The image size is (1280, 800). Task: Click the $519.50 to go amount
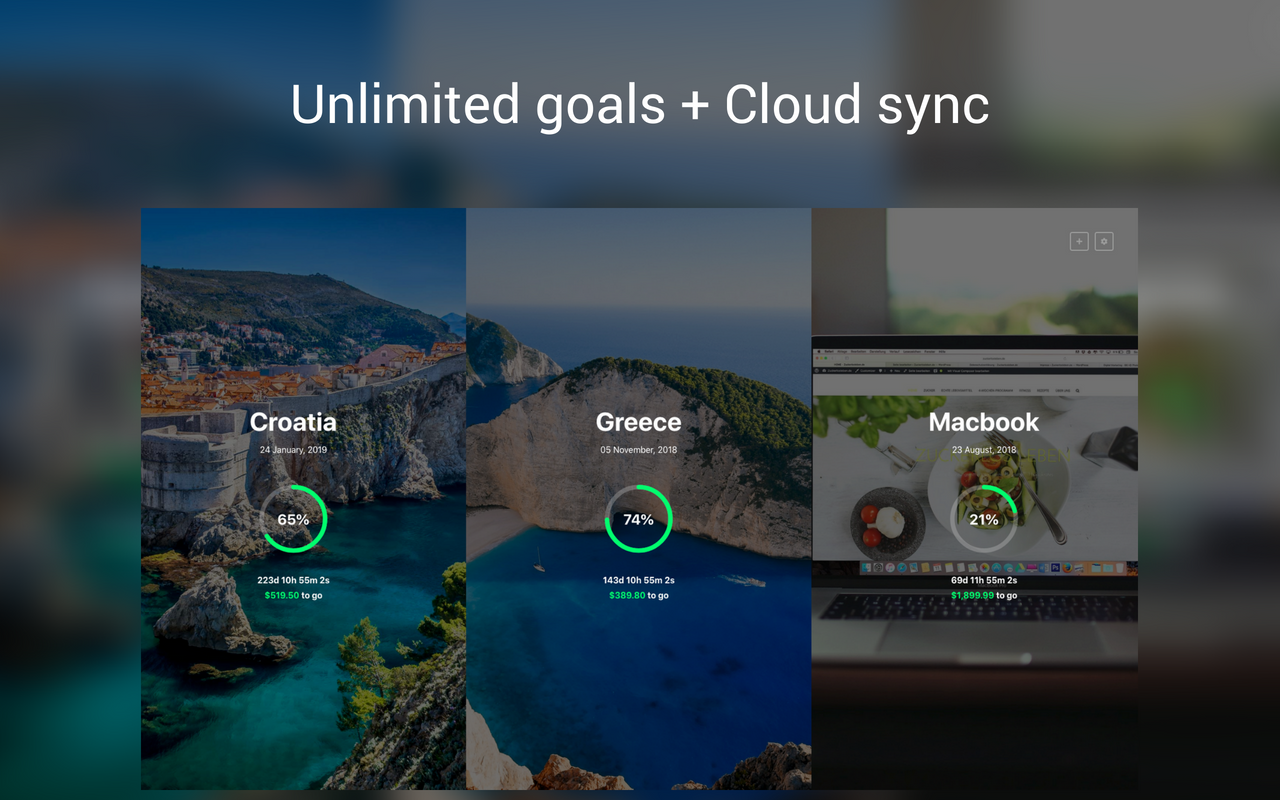pos(293,595)
